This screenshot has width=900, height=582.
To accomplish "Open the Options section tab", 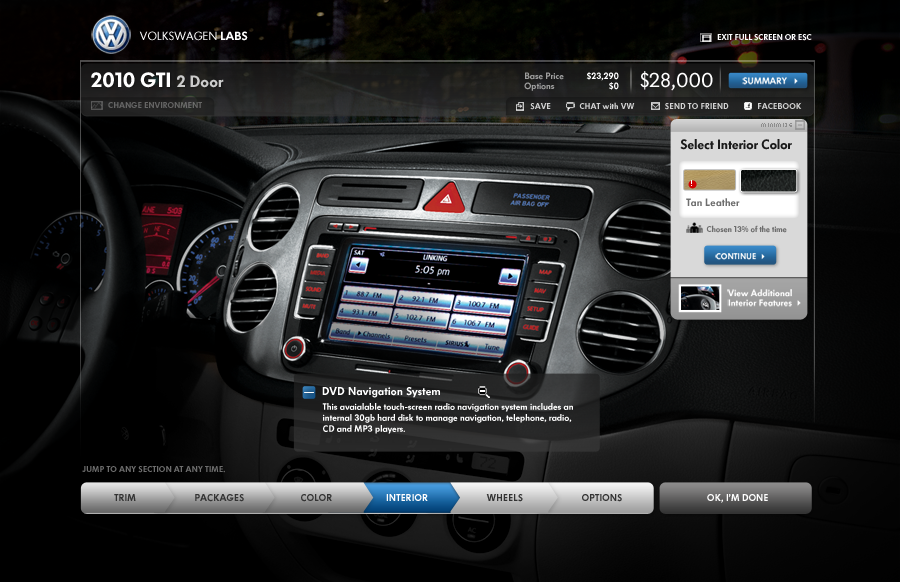I will pos(602,498).
